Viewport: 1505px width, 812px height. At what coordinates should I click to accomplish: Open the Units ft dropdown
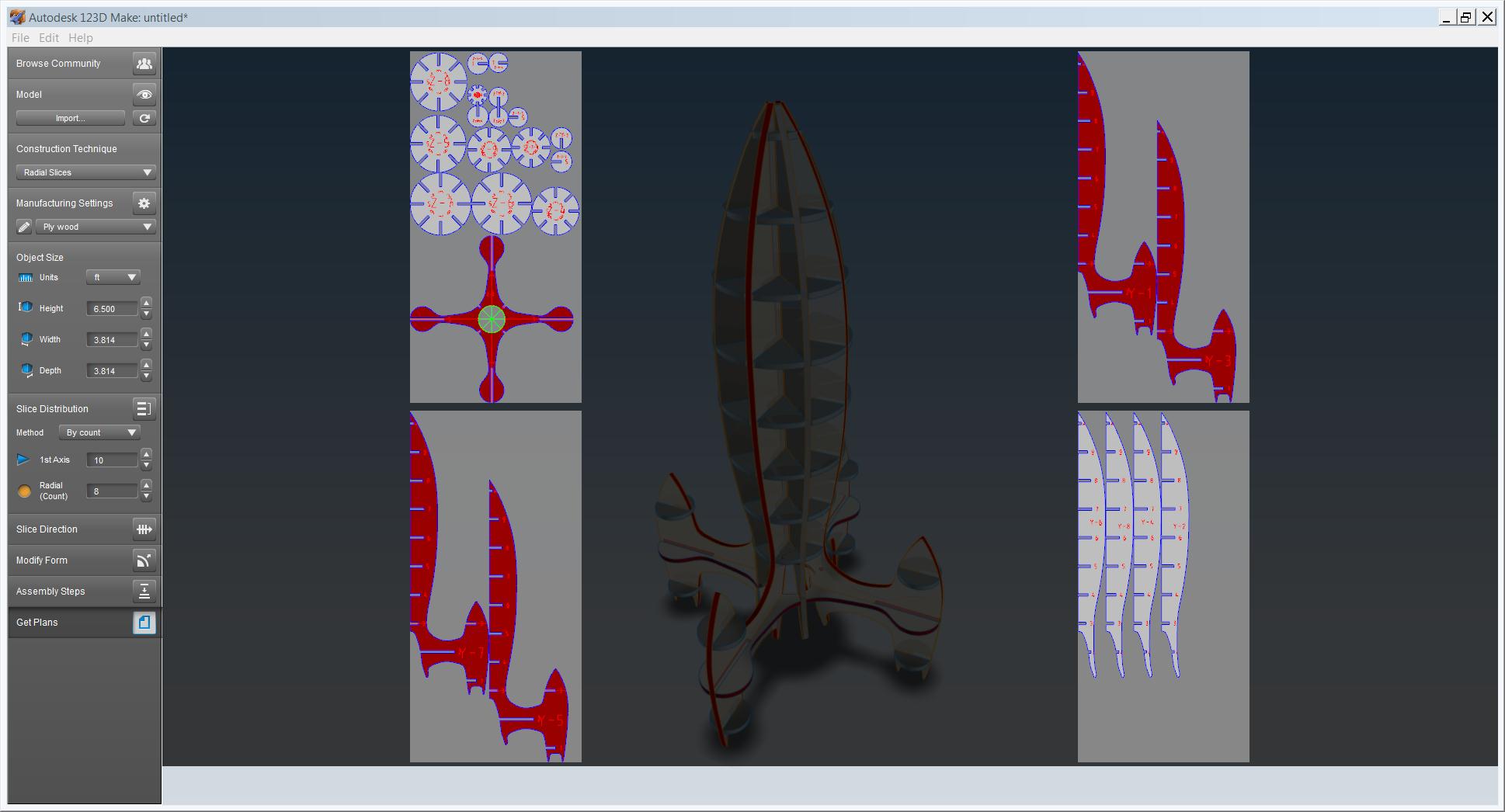click(113, 277)
